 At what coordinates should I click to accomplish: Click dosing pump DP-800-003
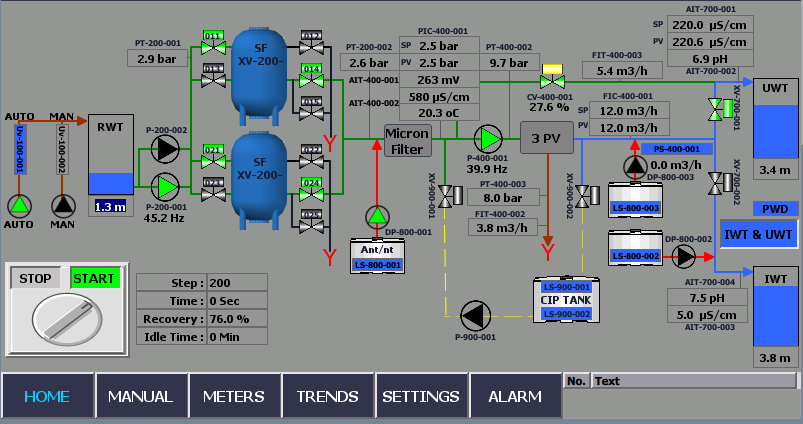pyautogui.click(x=635, y=167)
